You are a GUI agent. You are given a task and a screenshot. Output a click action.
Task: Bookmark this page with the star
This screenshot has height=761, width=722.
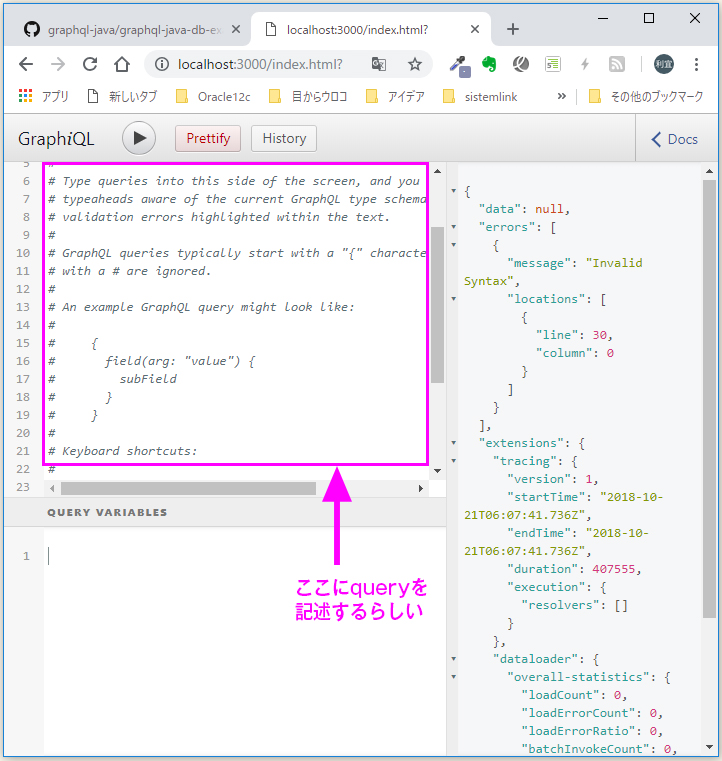415,64
